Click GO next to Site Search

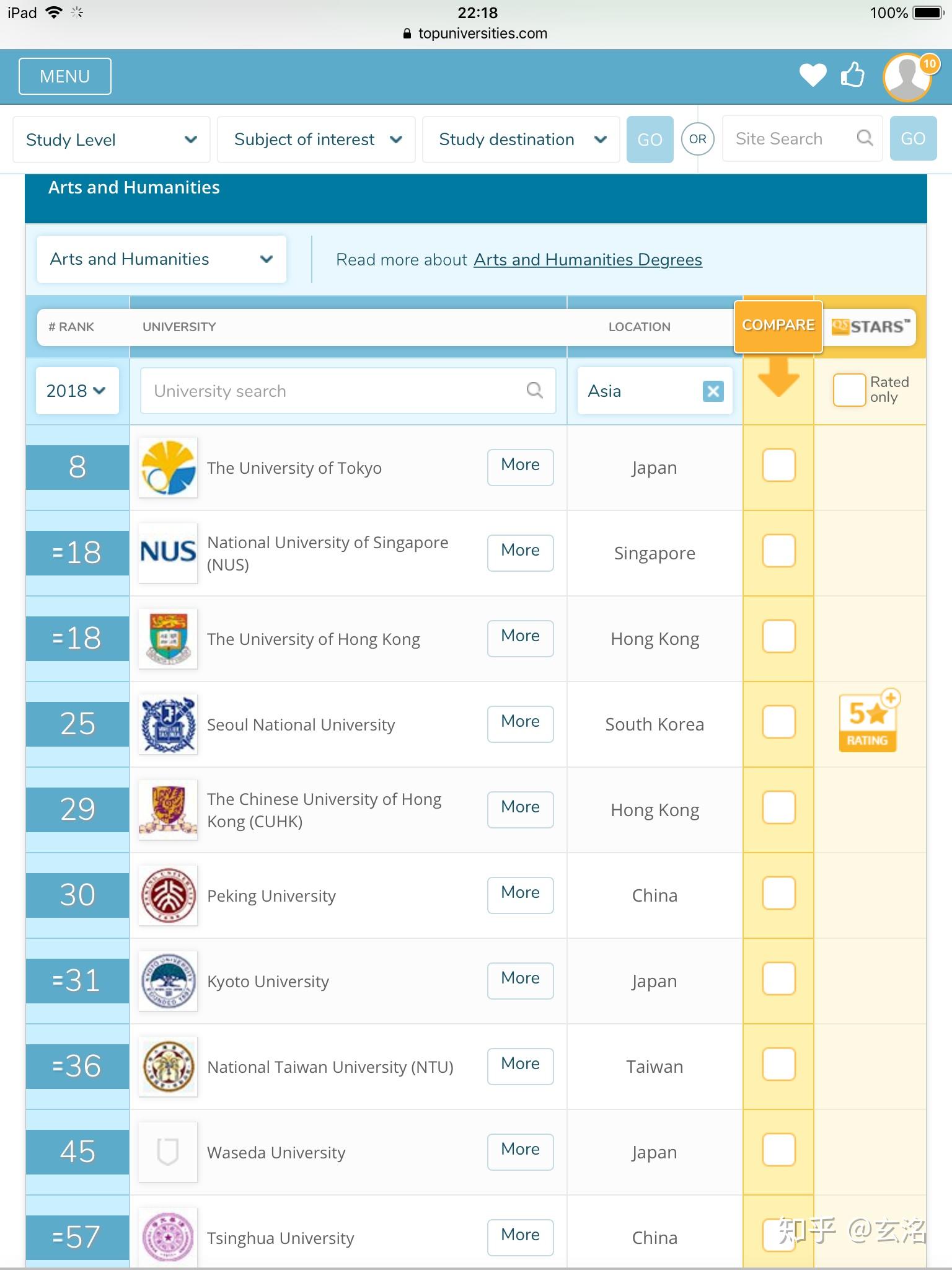913,138
